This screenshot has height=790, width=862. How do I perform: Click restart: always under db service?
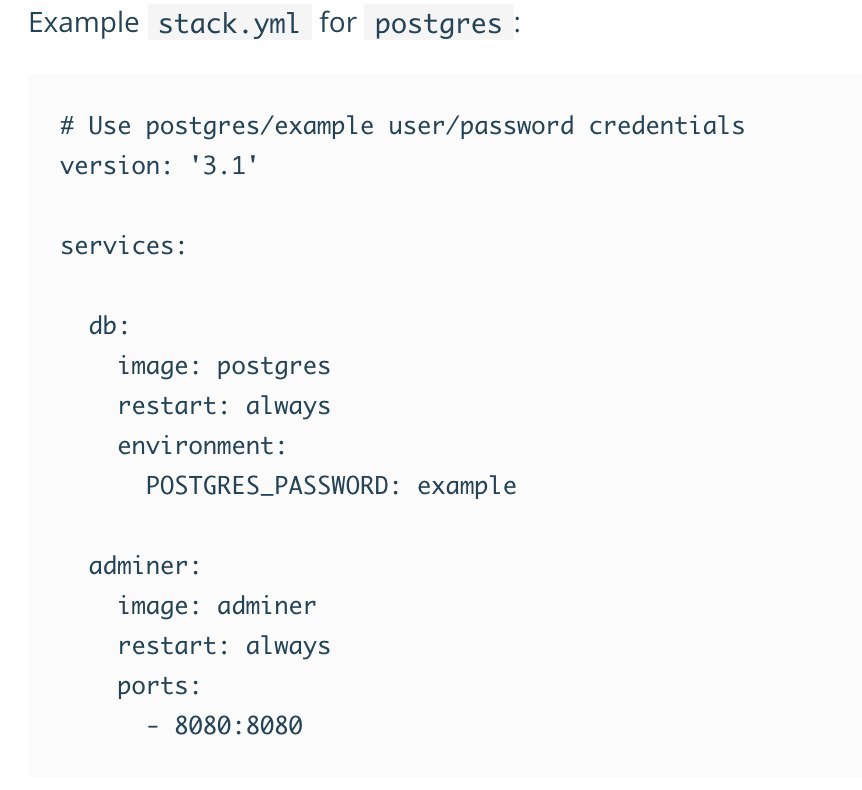(x=223, y=406)
